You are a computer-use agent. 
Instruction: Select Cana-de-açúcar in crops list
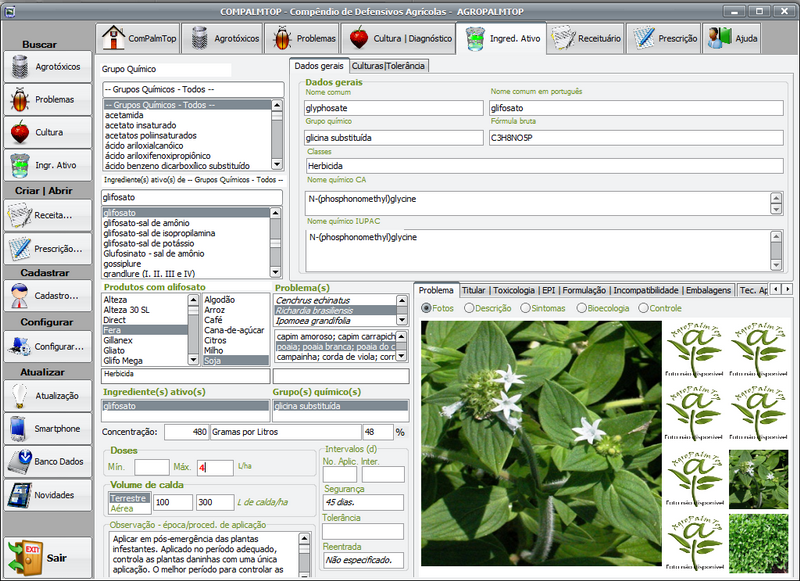coord(235,330)
